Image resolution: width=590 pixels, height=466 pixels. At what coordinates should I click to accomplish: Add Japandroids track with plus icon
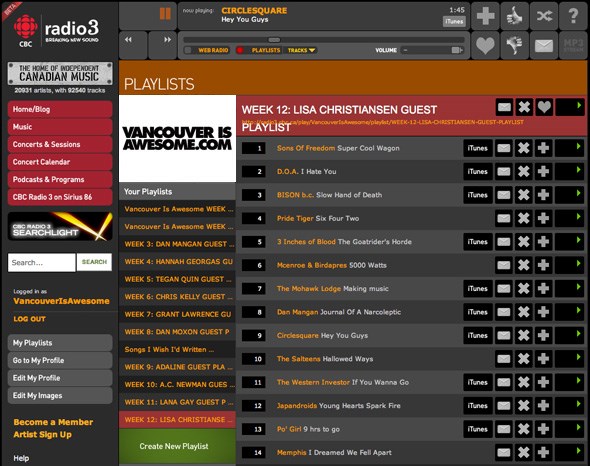point(543,406)
